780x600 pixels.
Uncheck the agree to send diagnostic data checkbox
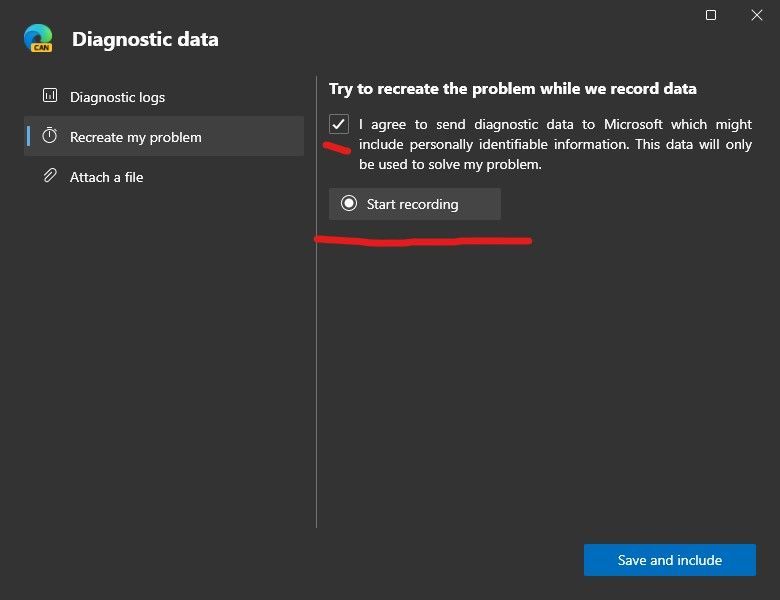click(339, 125)
